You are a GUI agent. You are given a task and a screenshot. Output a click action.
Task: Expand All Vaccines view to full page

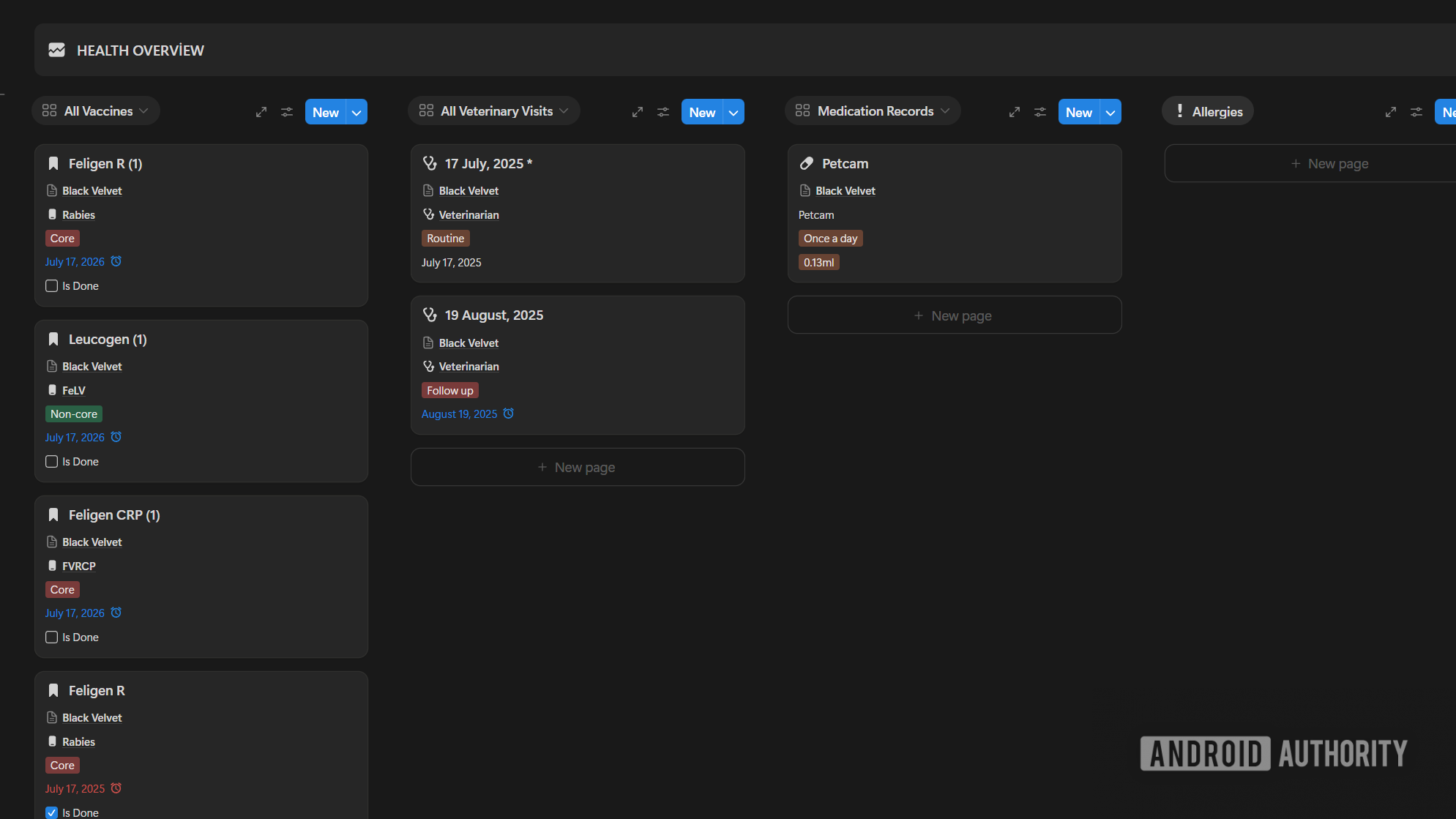[261, 112]
